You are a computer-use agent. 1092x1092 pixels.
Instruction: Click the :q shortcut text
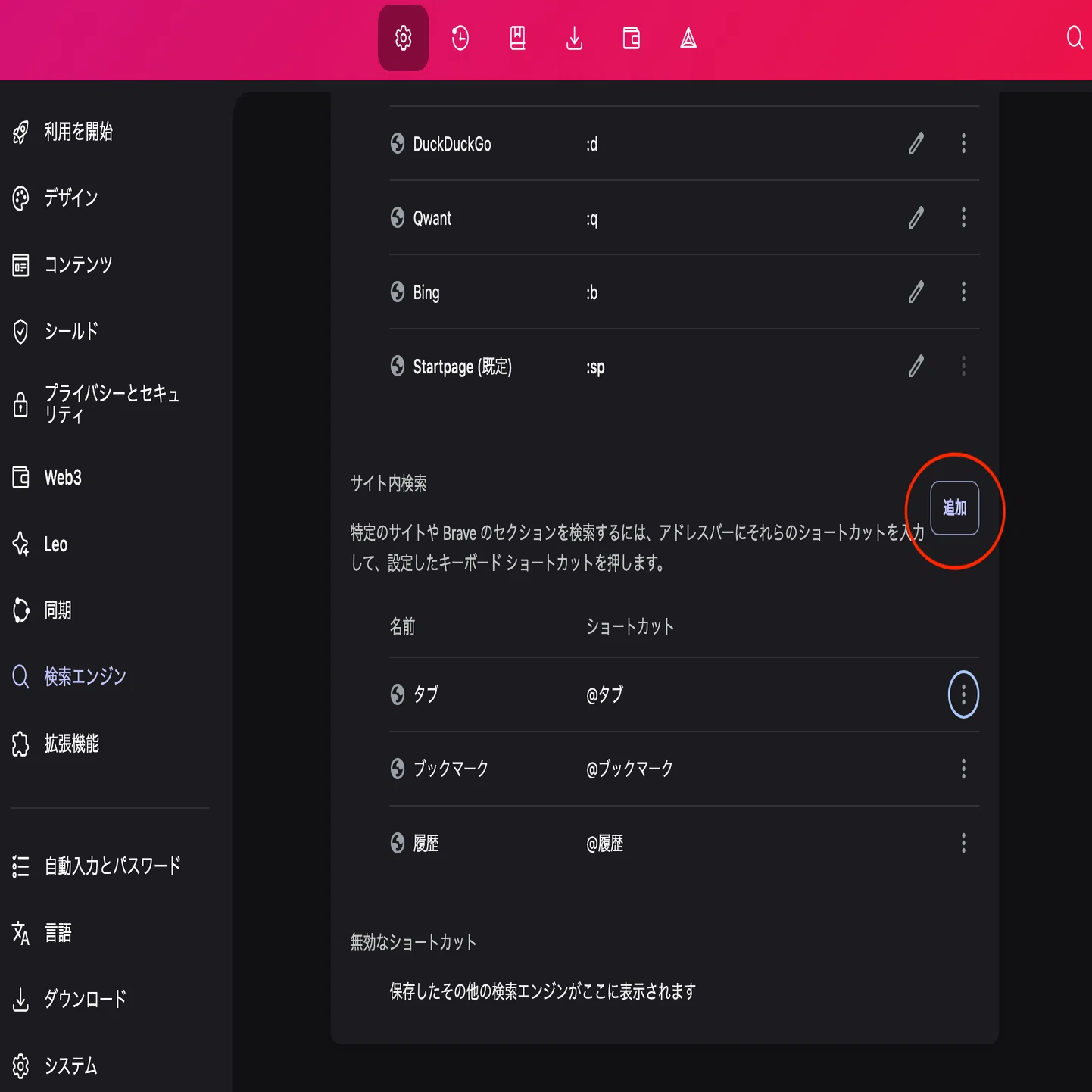tap(592, 219)
